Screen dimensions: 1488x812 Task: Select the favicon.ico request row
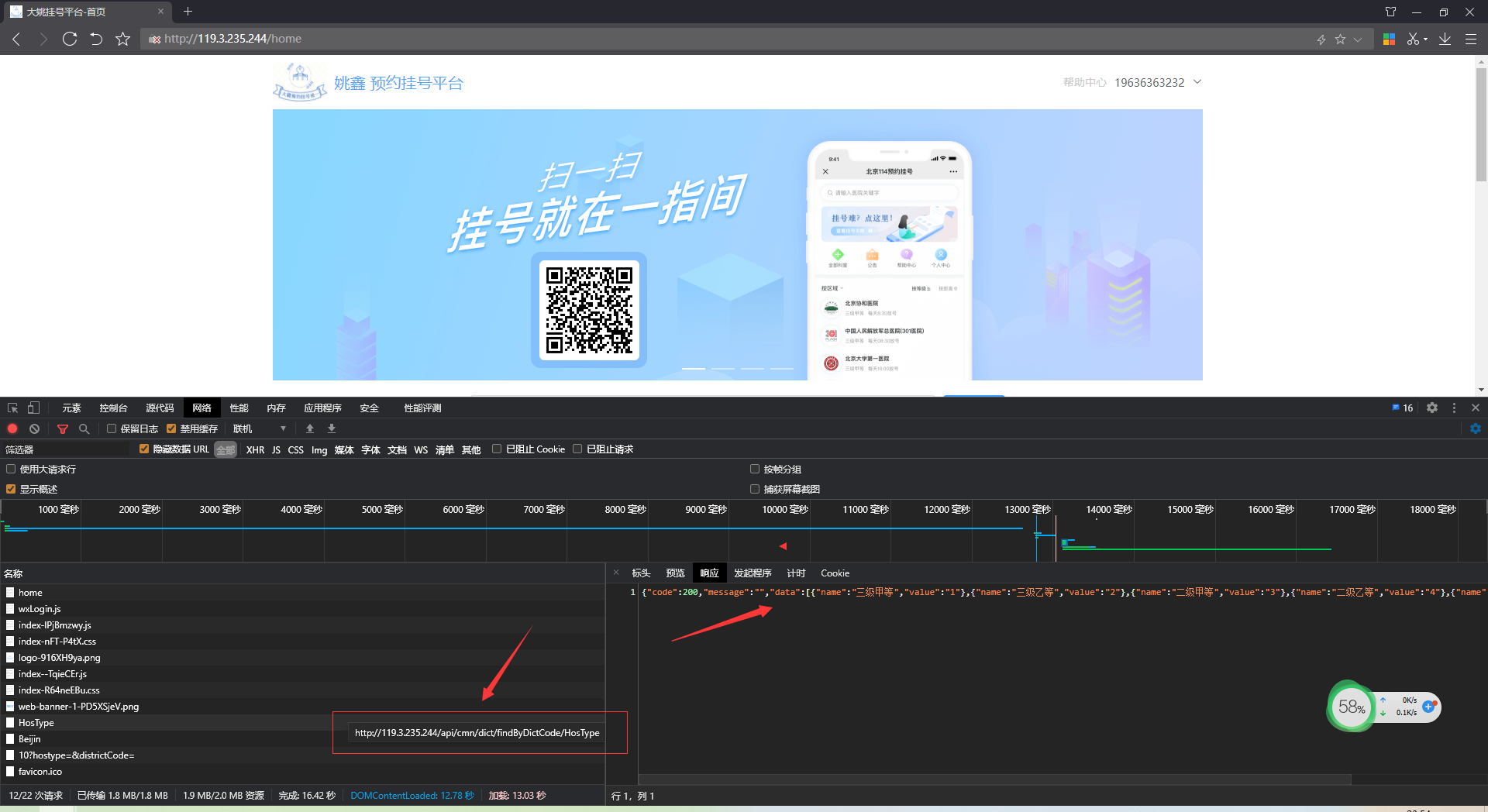pos(302,771)
